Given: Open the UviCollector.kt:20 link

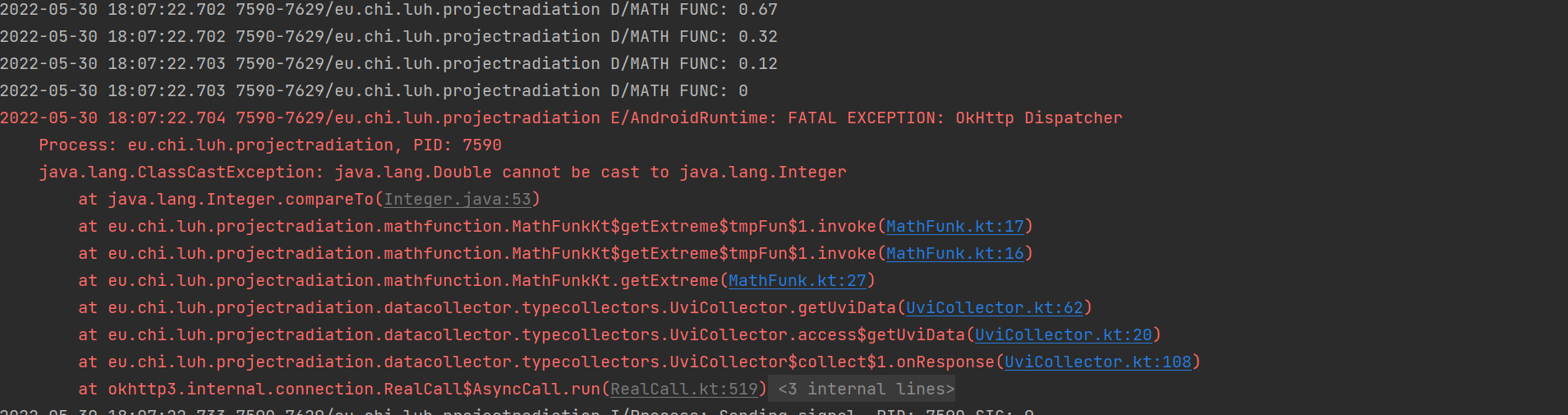Looking at the screenshot, I should coord(1064,334).
